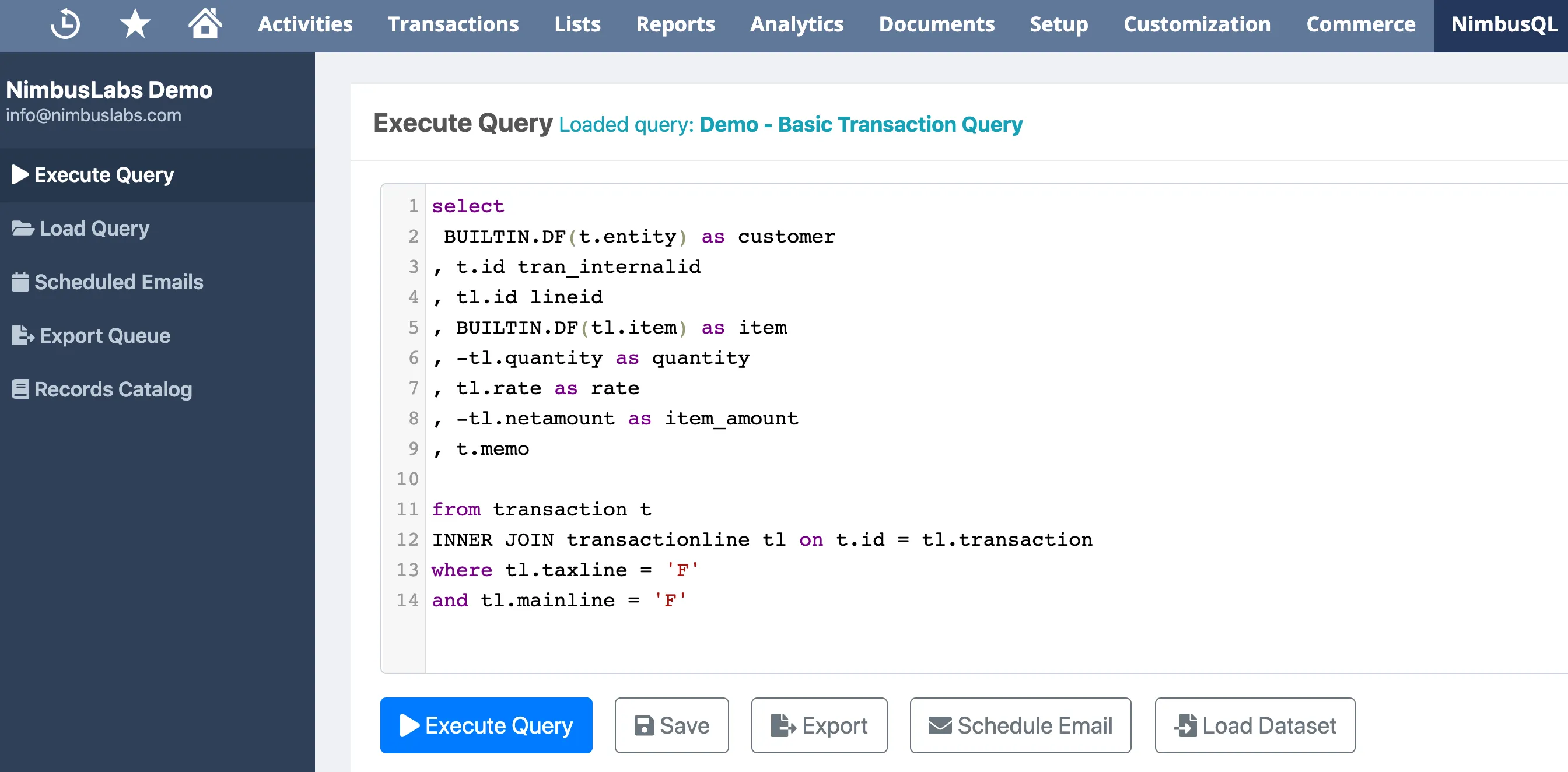This screenshot has width=1568, height=772.
Task: Click the calendar icon for Scheduled Emails
Action: click(x=20, y=282)
